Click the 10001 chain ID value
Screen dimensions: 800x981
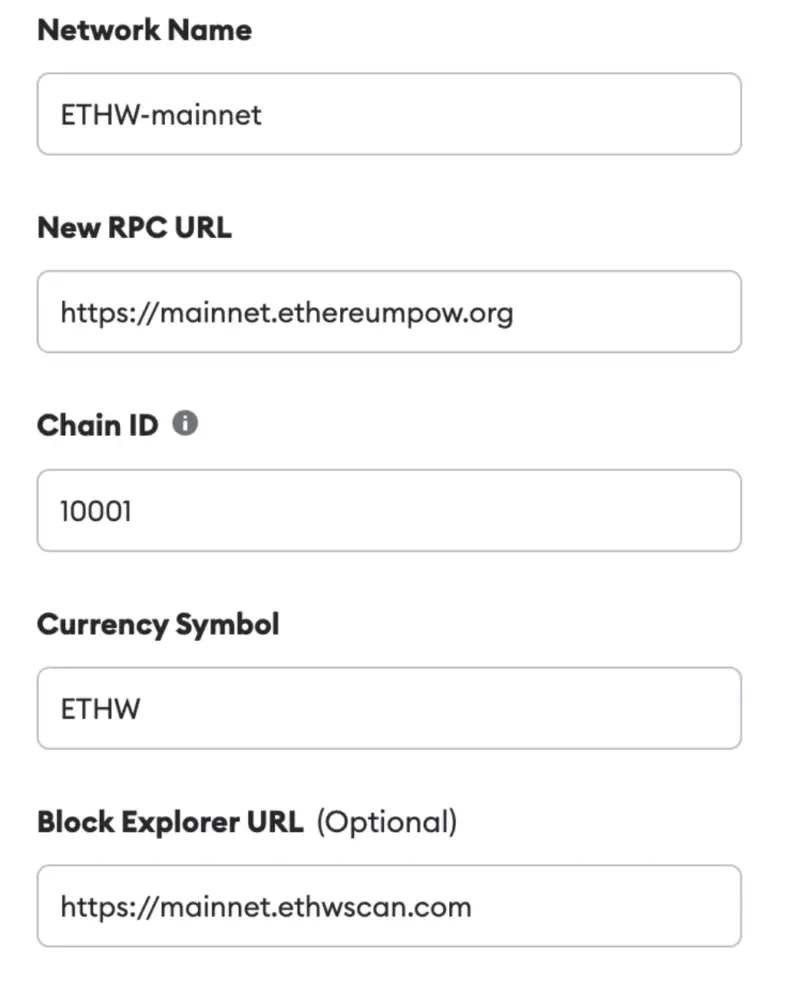click(96, 511)
